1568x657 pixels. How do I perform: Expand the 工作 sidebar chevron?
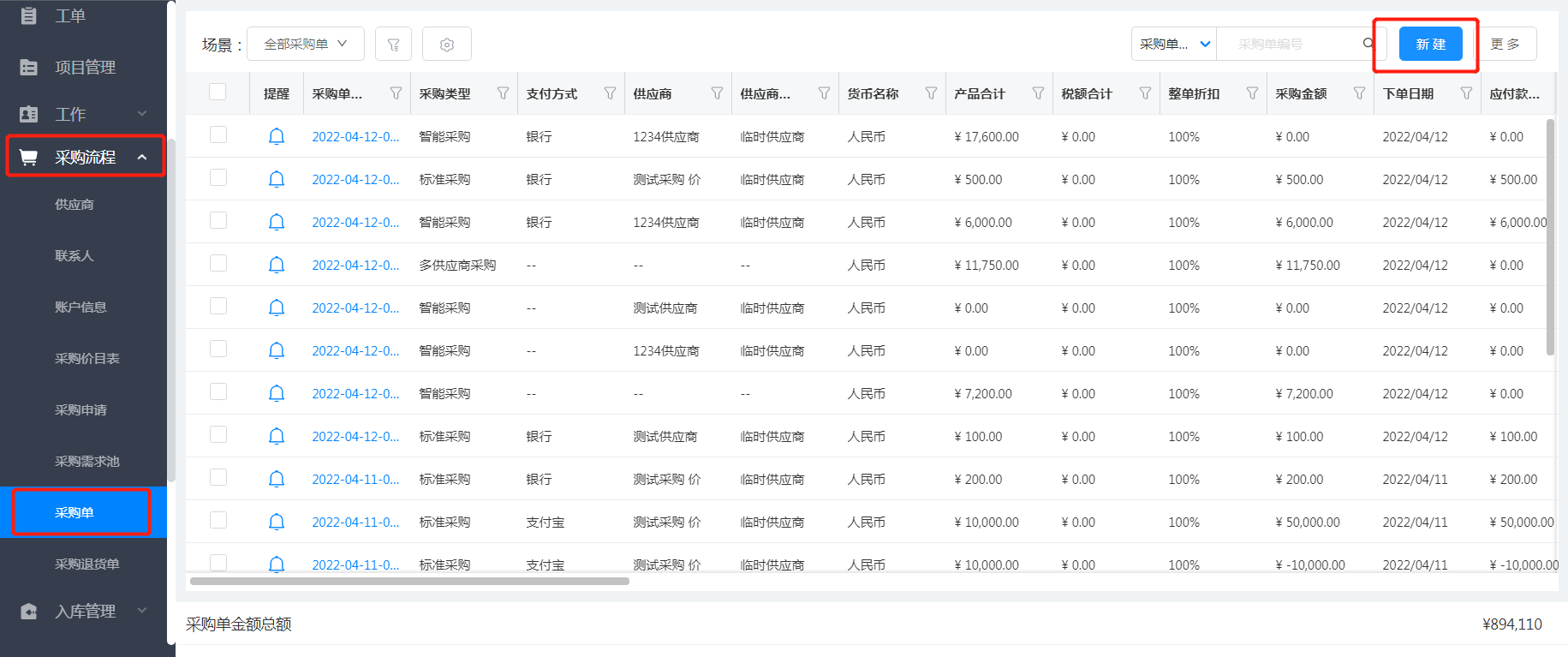click(142, 114)
